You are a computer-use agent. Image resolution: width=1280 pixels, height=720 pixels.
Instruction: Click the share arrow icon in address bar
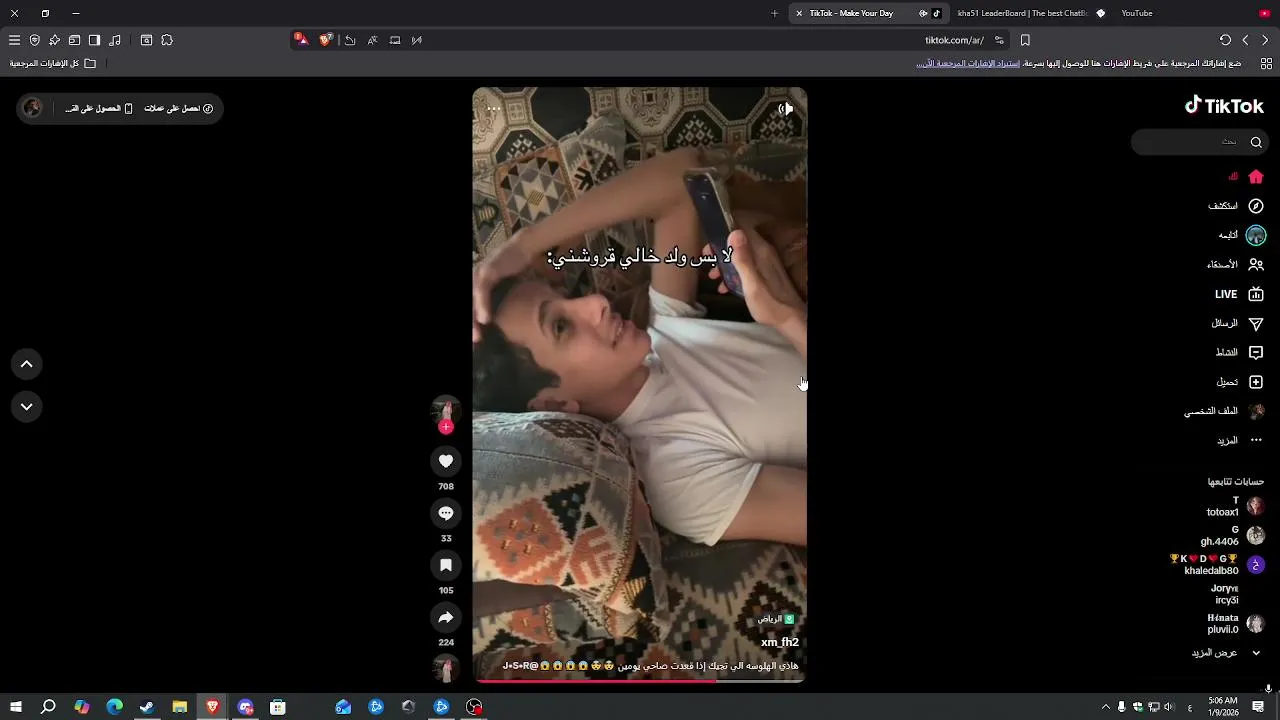(x=350, y=40)
